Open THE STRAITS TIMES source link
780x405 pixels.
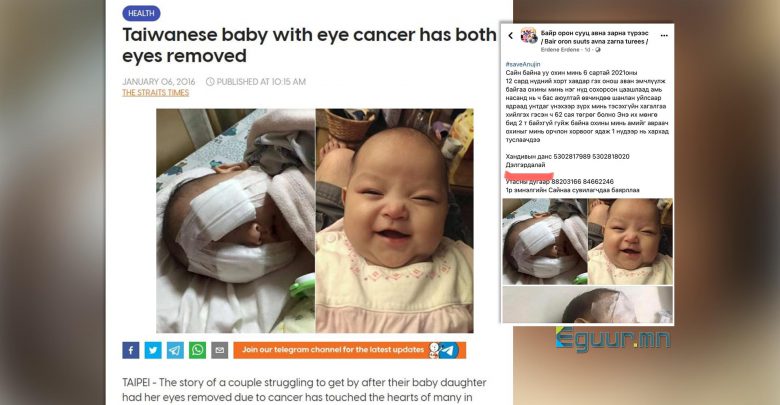[x=156, y=93]
